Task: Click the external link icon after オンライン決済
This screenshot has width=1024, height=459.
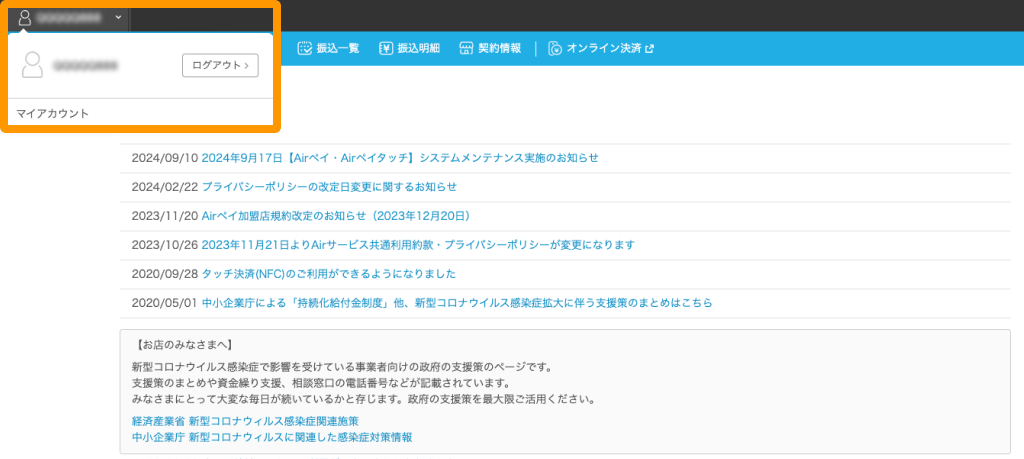Action: pos(649,48)
